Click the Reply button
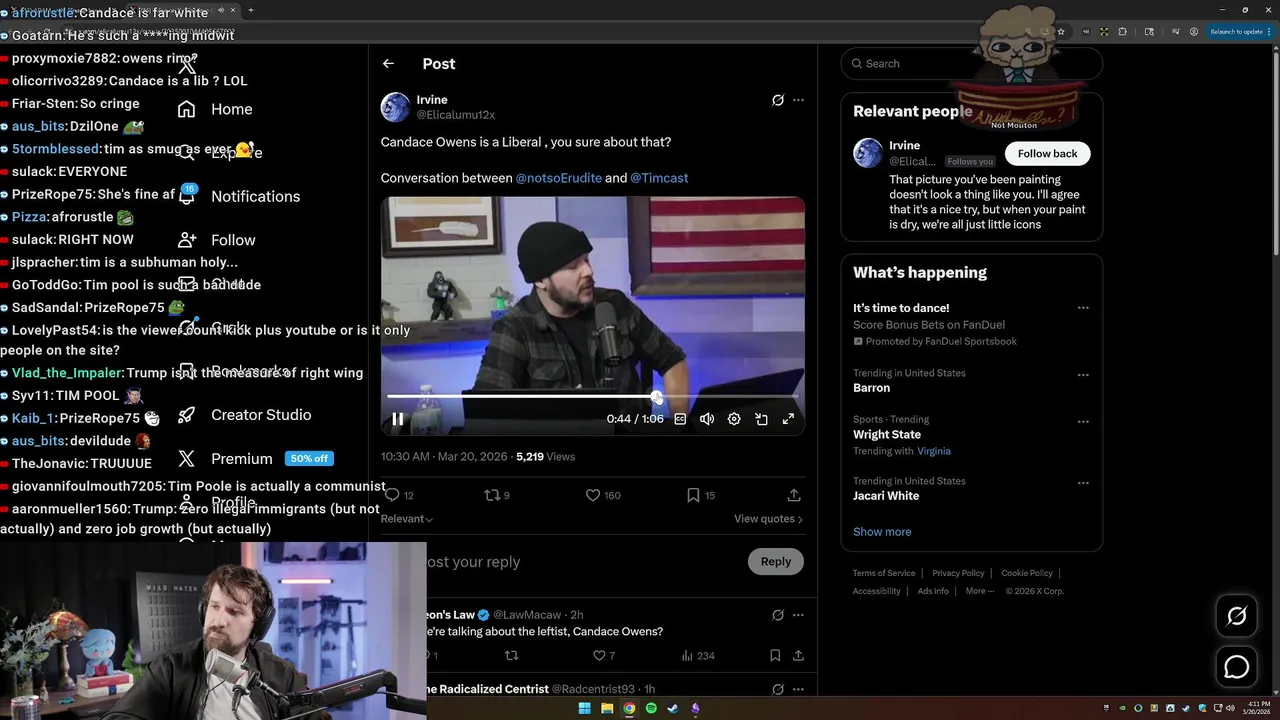Image resolution: width=1280 pixels, height=720 pixels. coord(775,561)
